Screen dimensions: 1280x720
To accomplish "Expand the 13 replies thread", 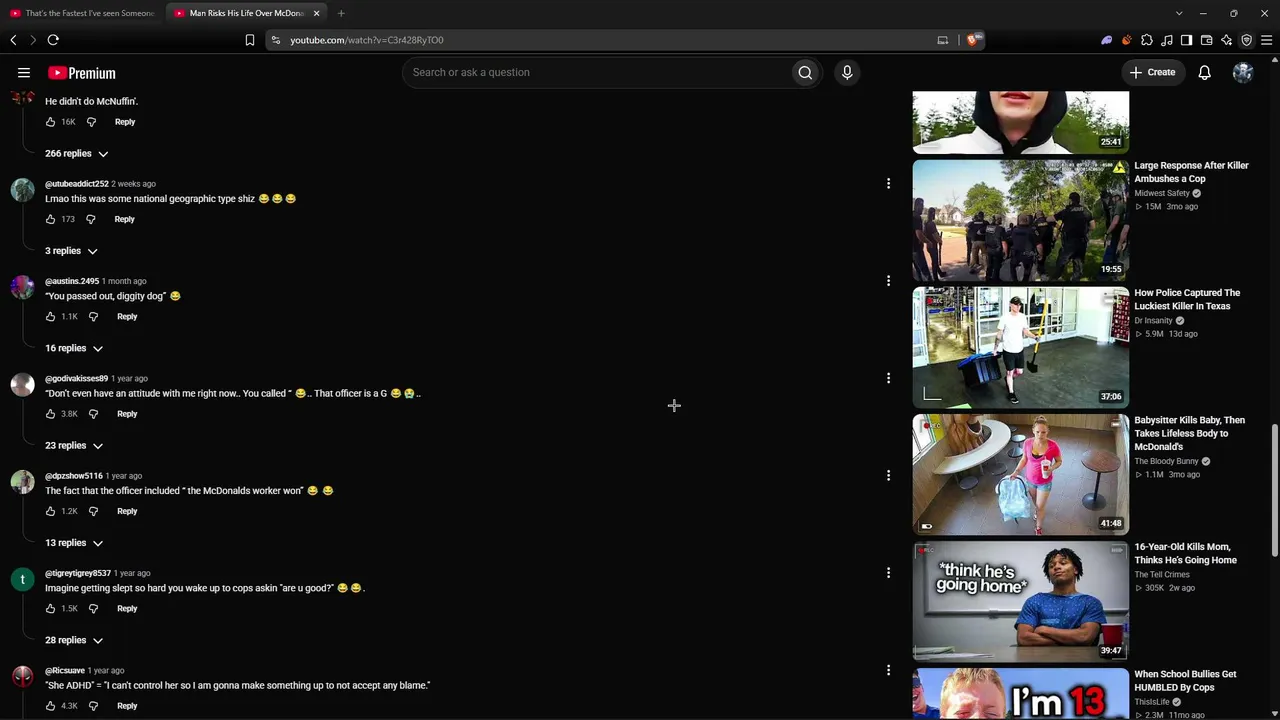I will coord(74,543).
